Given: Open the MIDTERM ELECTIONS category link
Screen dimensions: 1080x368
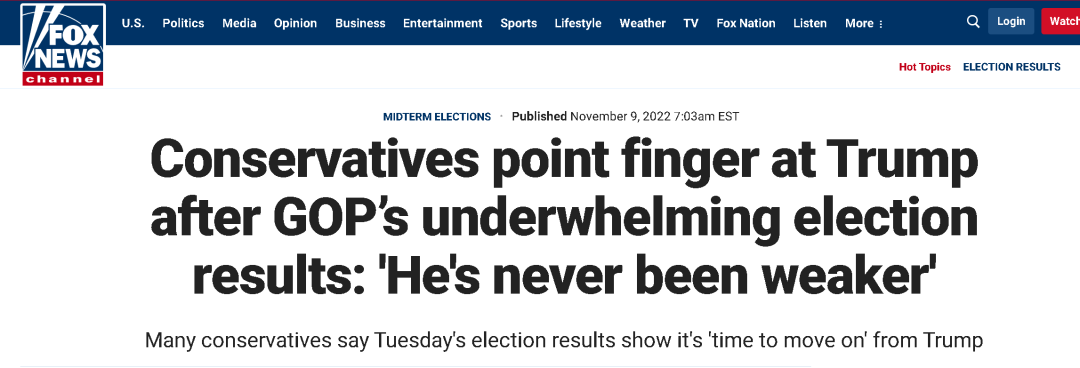Looking at the screenshot, I should 437,116.
